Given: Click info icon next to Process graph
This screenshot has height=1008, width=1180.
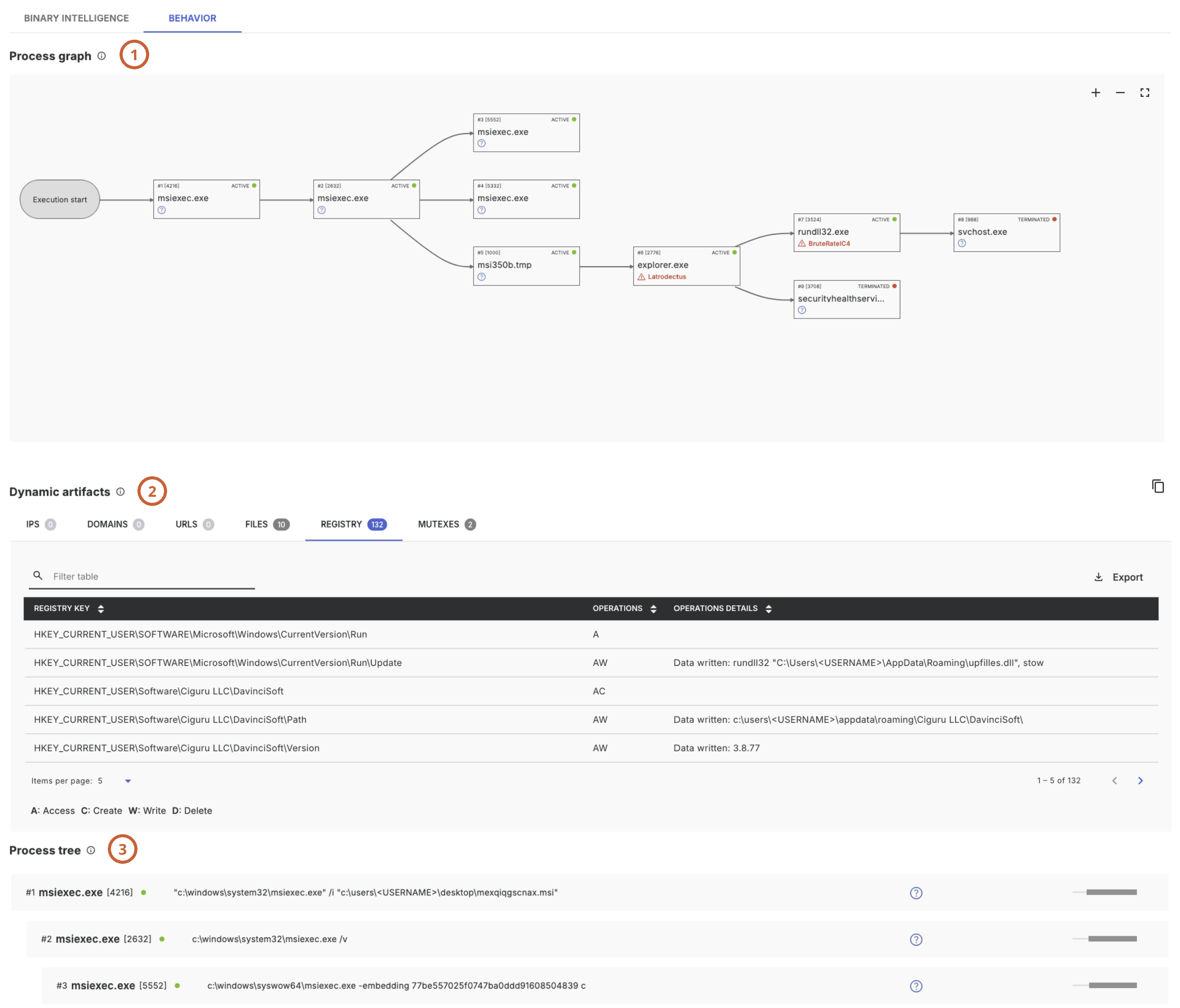Looking at the screenshot, I should click(102, 56).
